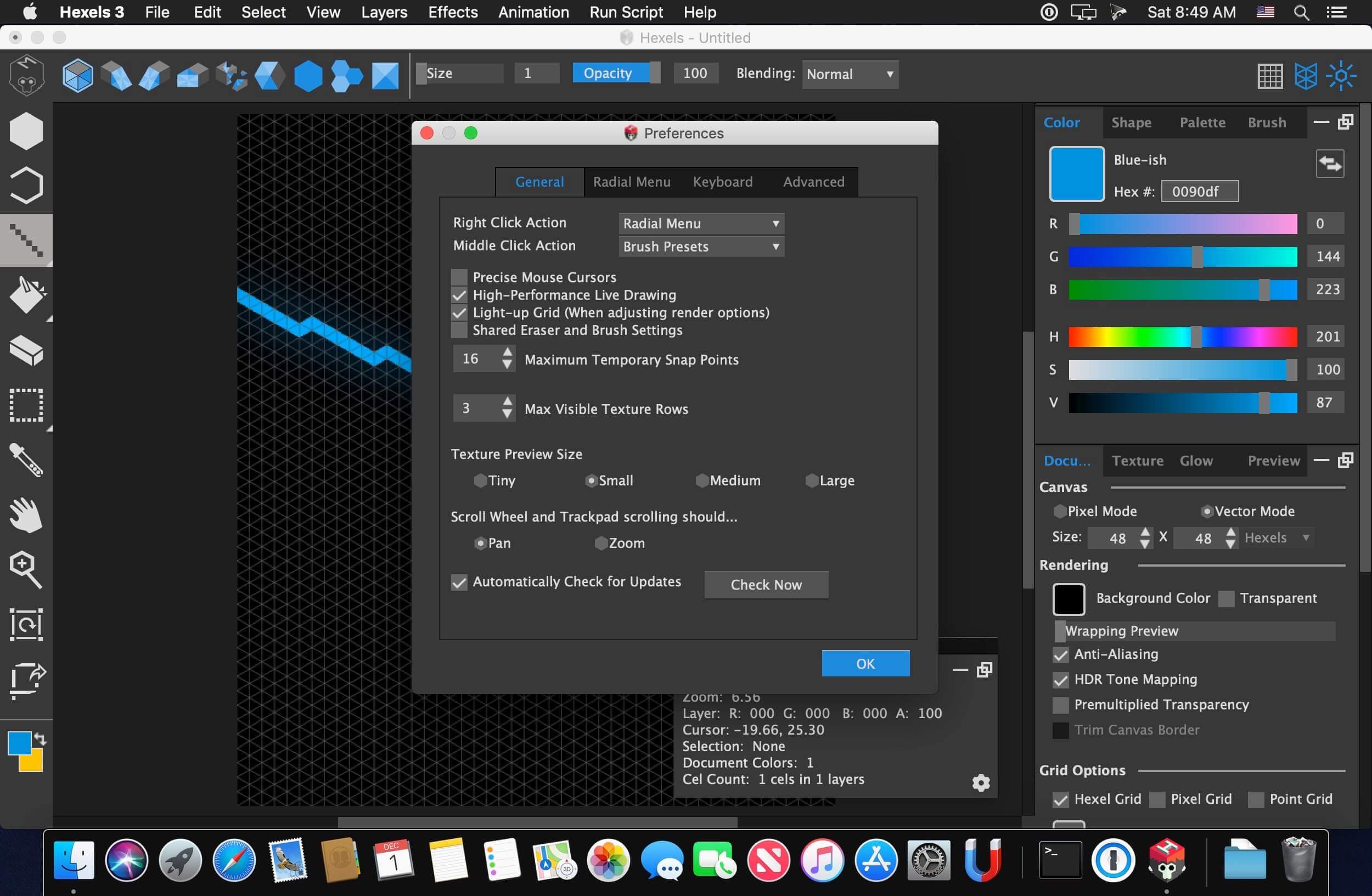Enable Transparent background checkbox
This screenshot has width=1372, height=896.
(x=1226, y=598)
